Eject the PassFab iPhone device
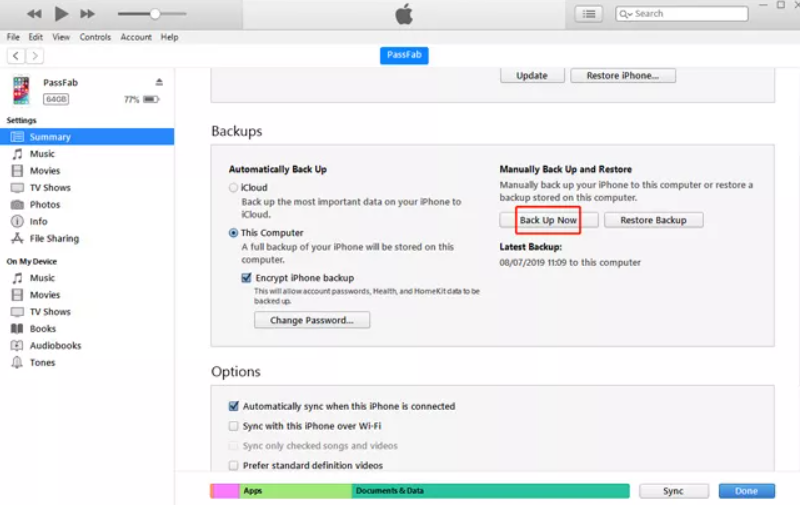The height and width of the screenshot is (505, 800). [159, 82]
